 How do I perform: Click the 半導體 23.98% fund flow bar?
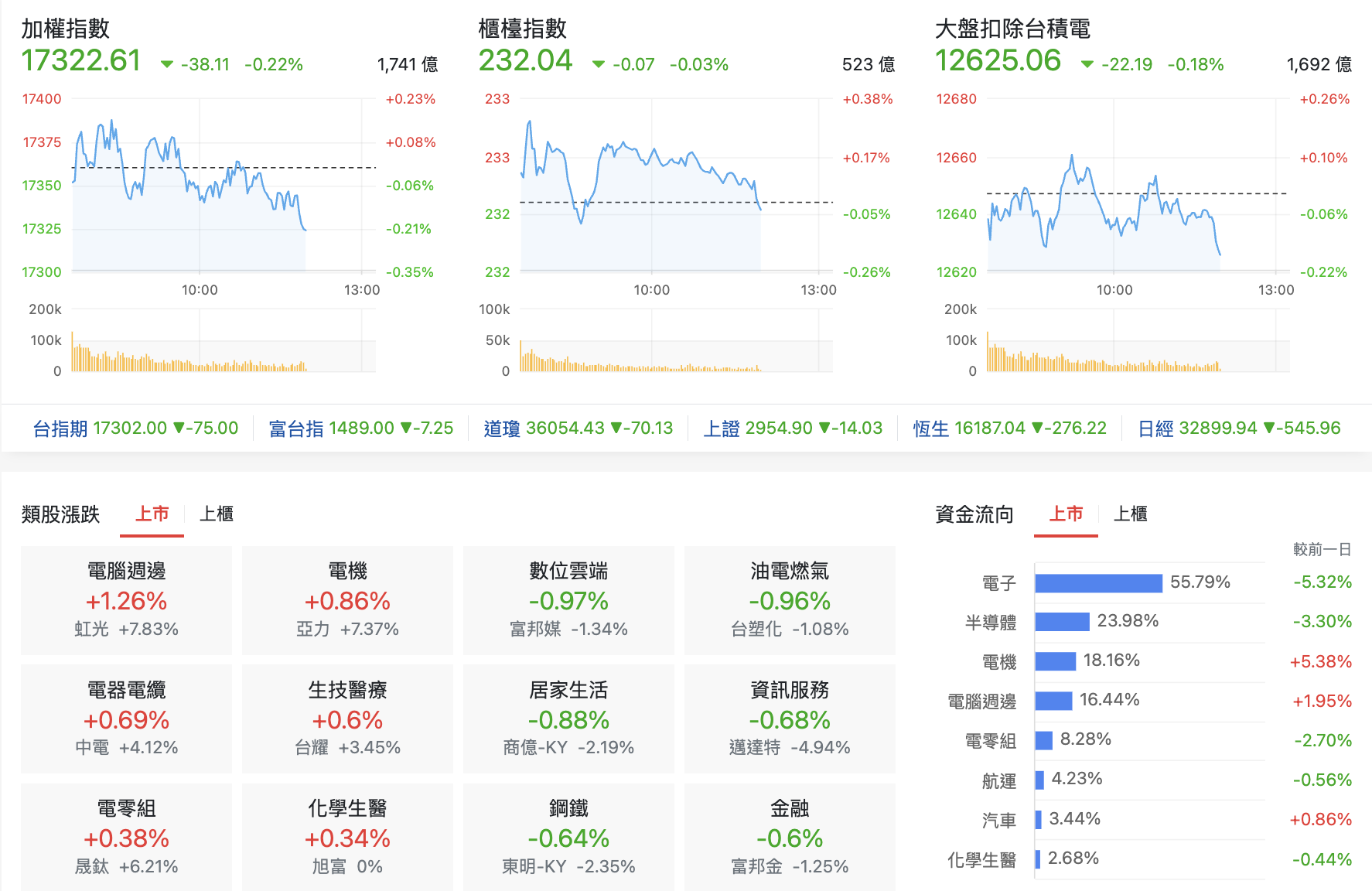pos(1062,621)
